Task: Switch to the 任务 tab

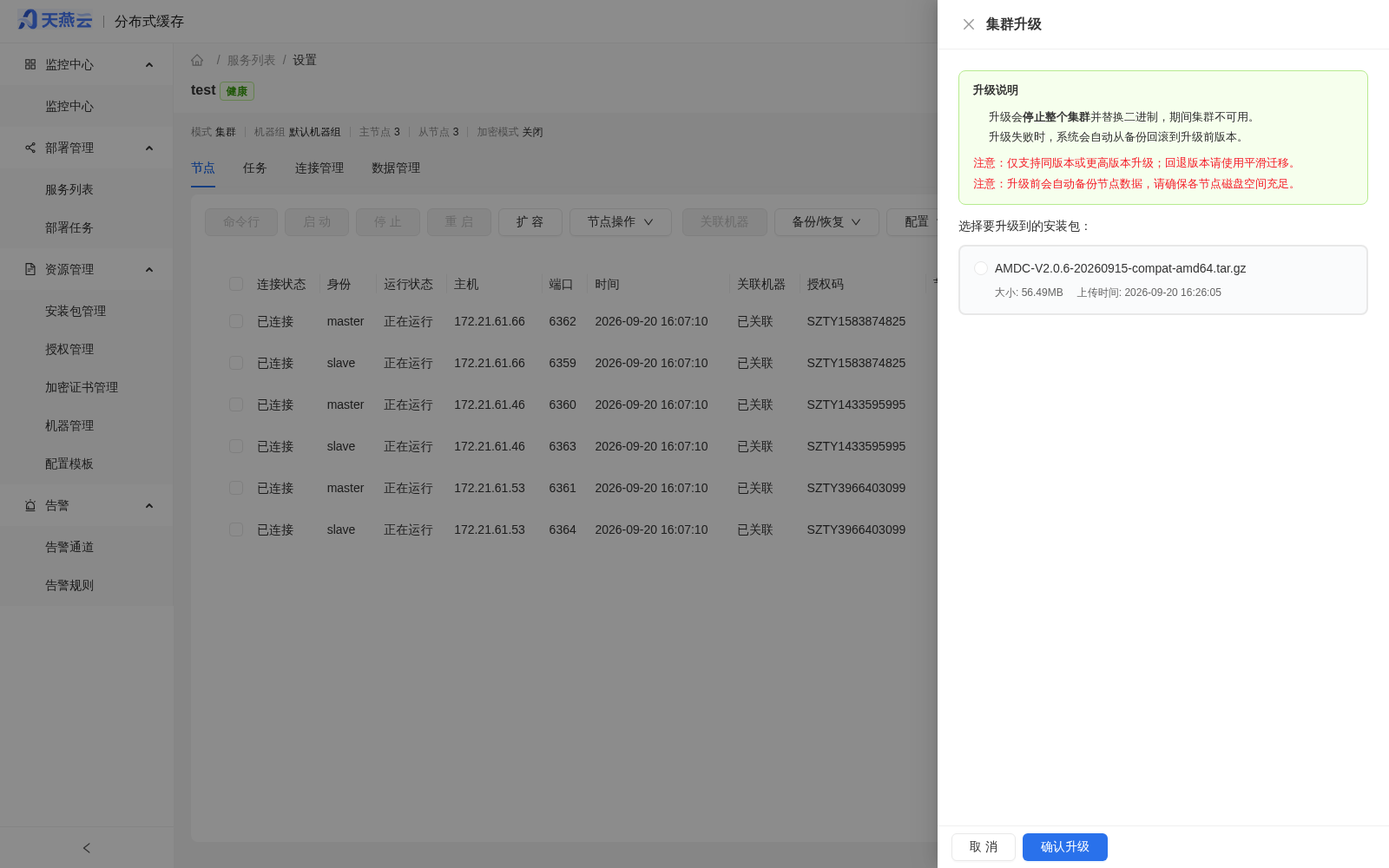Action: (x=255, y=168)
